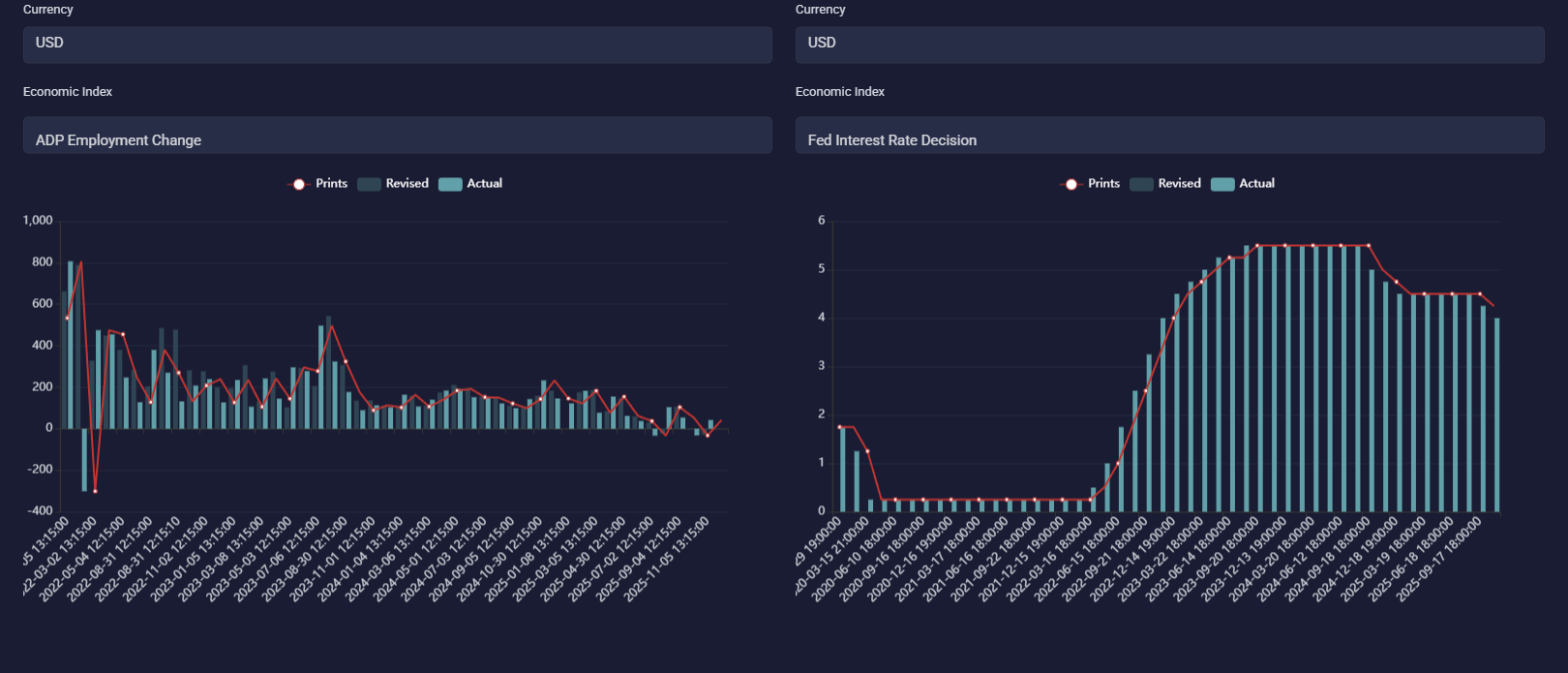The height and width of the screenshot is (673, 1568).
Task: Open the left Currency USD dropdown
Action: [397, 44]
